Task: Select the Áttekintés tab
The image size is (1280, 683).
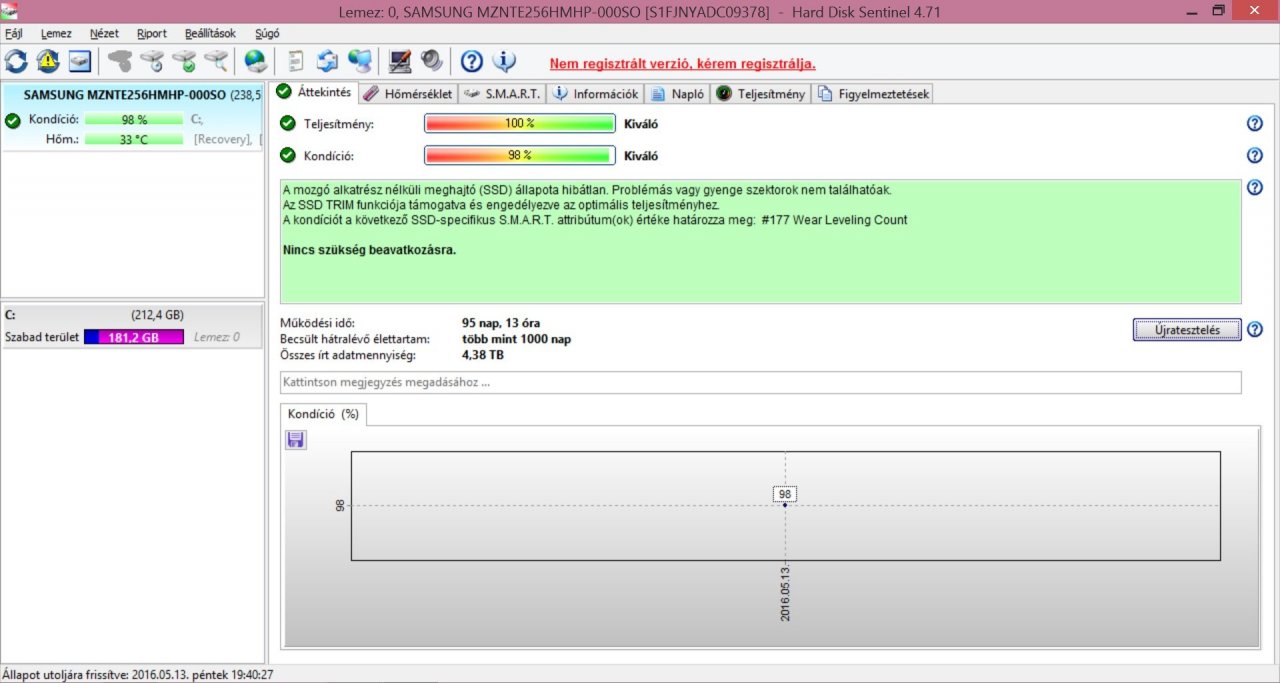Action: point(314,93)
